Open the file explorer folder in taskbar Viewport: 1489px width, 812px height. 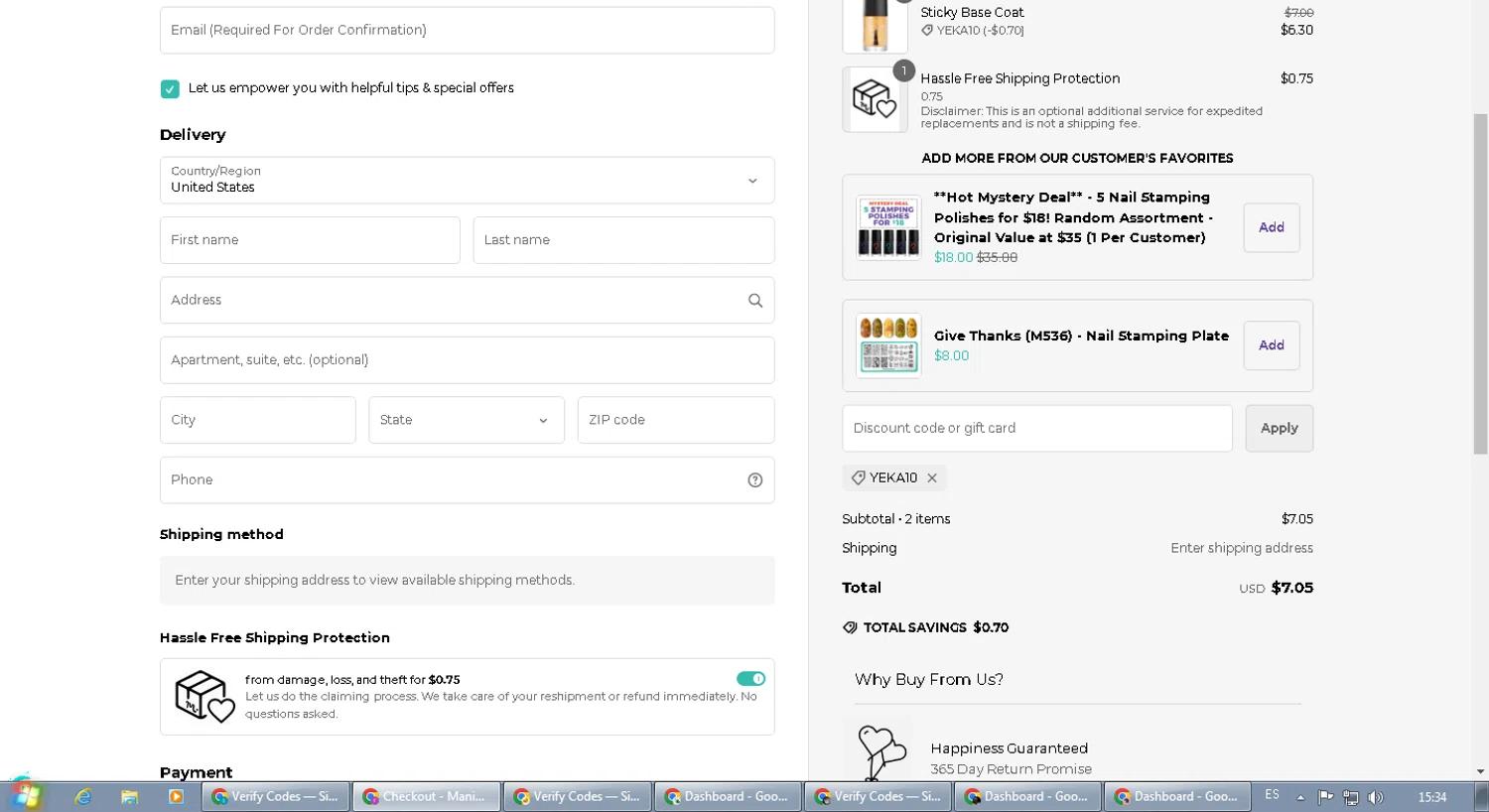click(x=129, y=796)
